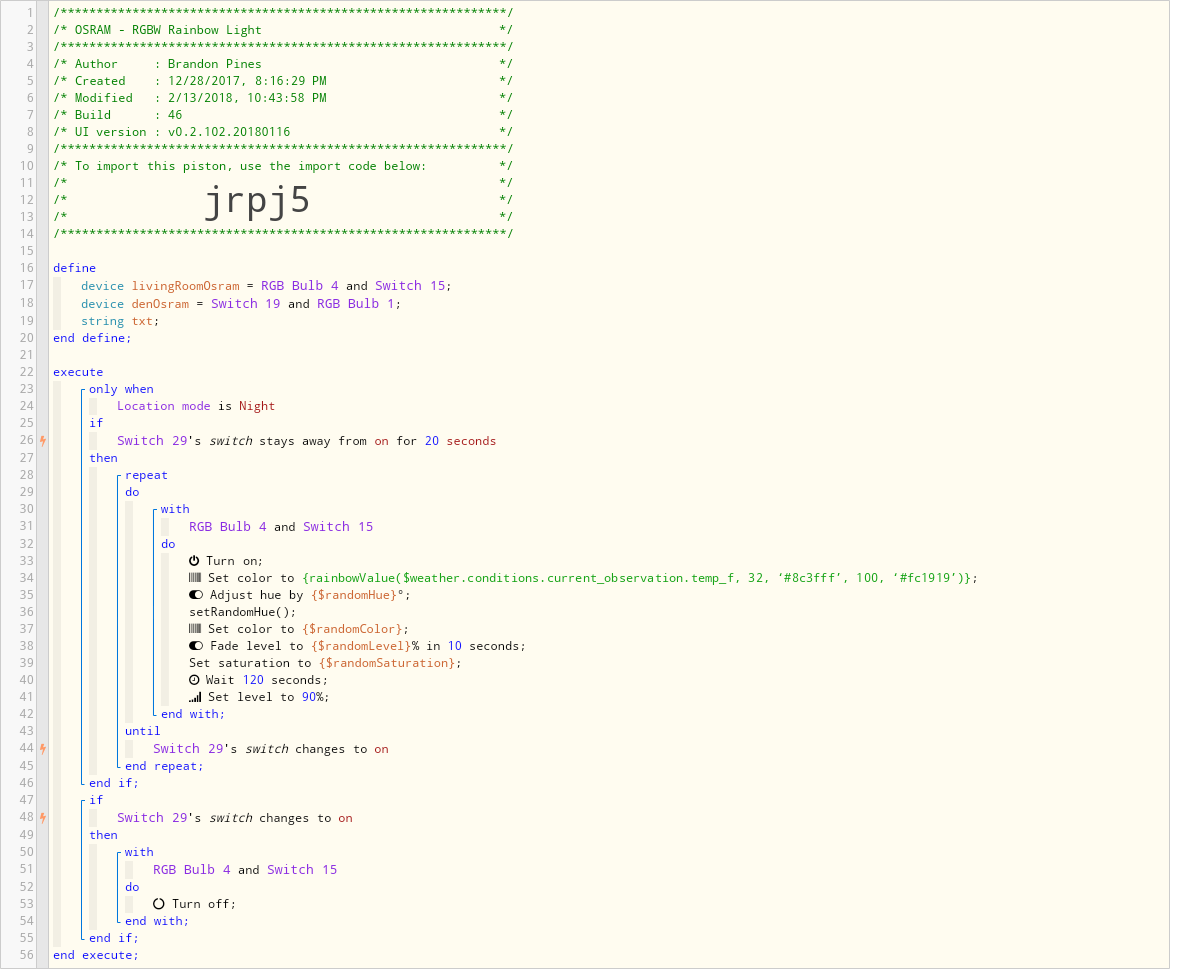This screenshot has height=977, width=1178.
Task: Click the lightning bolt icon on line 48
Action: coord(44,818)
